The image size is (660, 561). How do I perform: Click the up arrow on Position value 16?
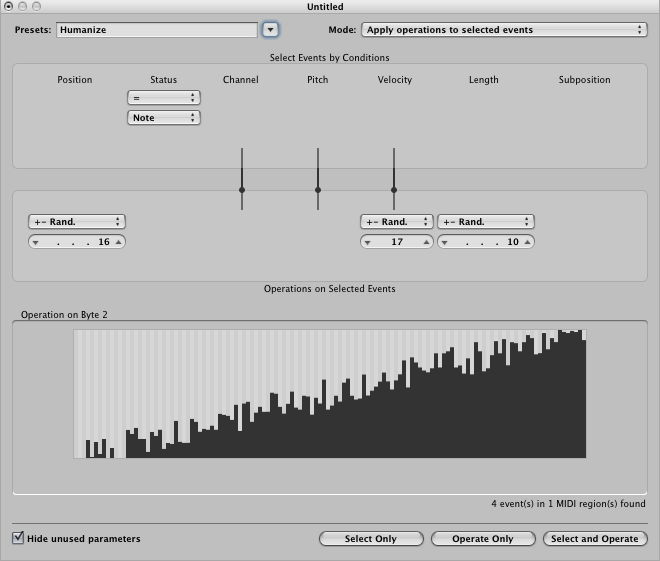click(x=118, y=242)
